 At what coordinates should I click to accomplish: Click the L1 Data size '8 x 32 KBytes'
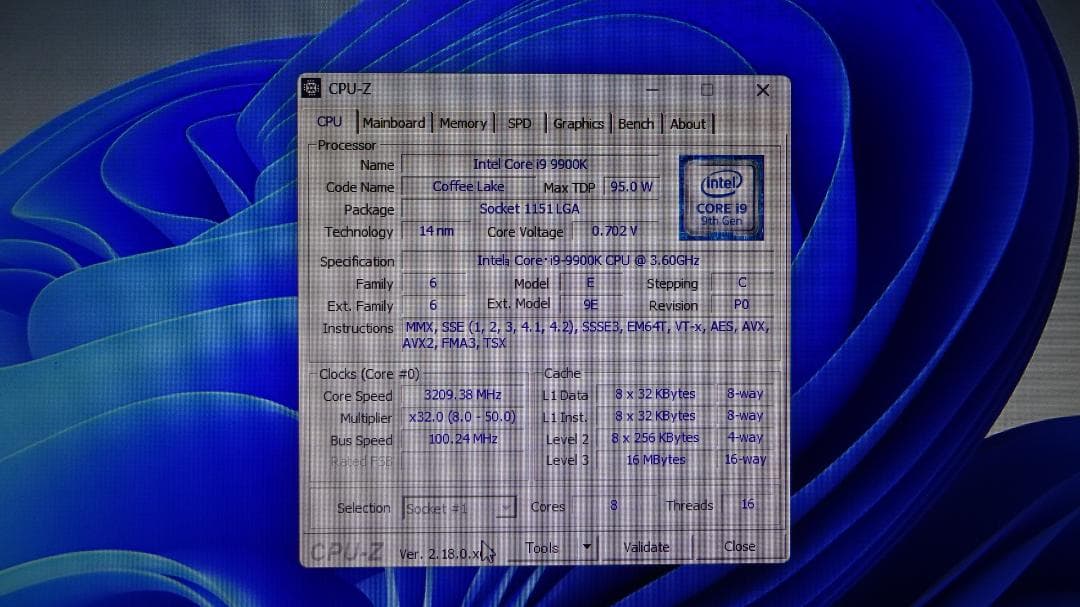click(655, 394)
